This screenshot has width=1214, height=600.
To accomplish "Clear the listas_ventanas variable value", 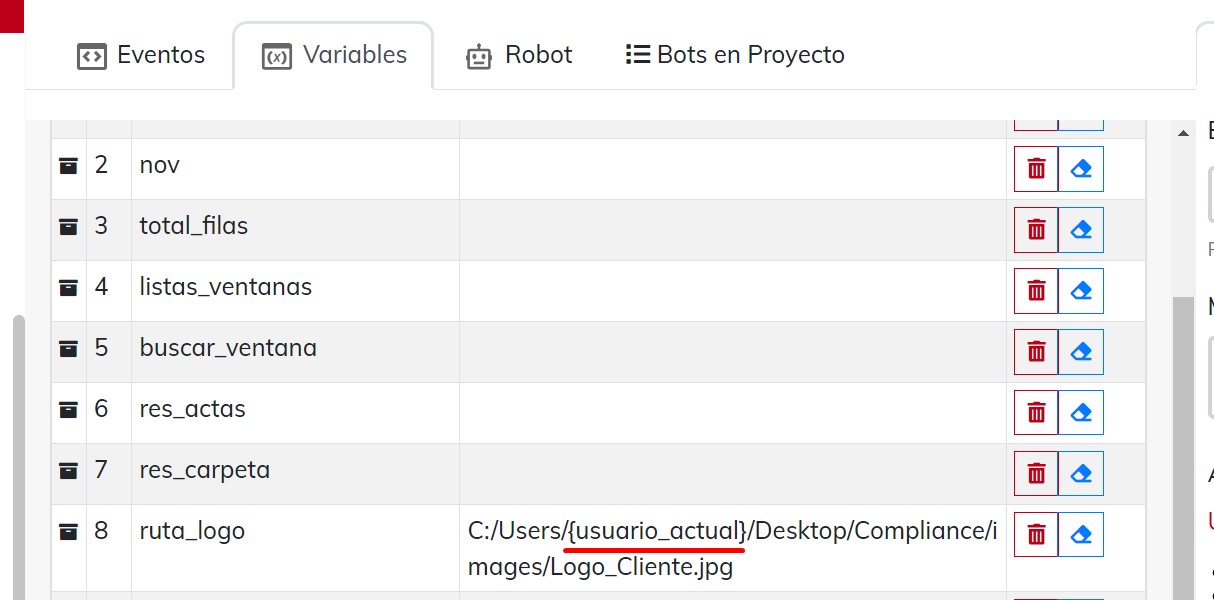I will (x=1081, y=291).
